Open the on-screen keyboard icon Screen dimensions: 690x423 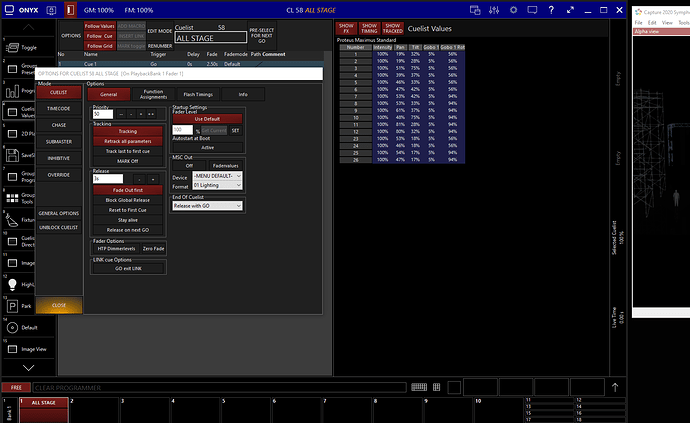419,387
